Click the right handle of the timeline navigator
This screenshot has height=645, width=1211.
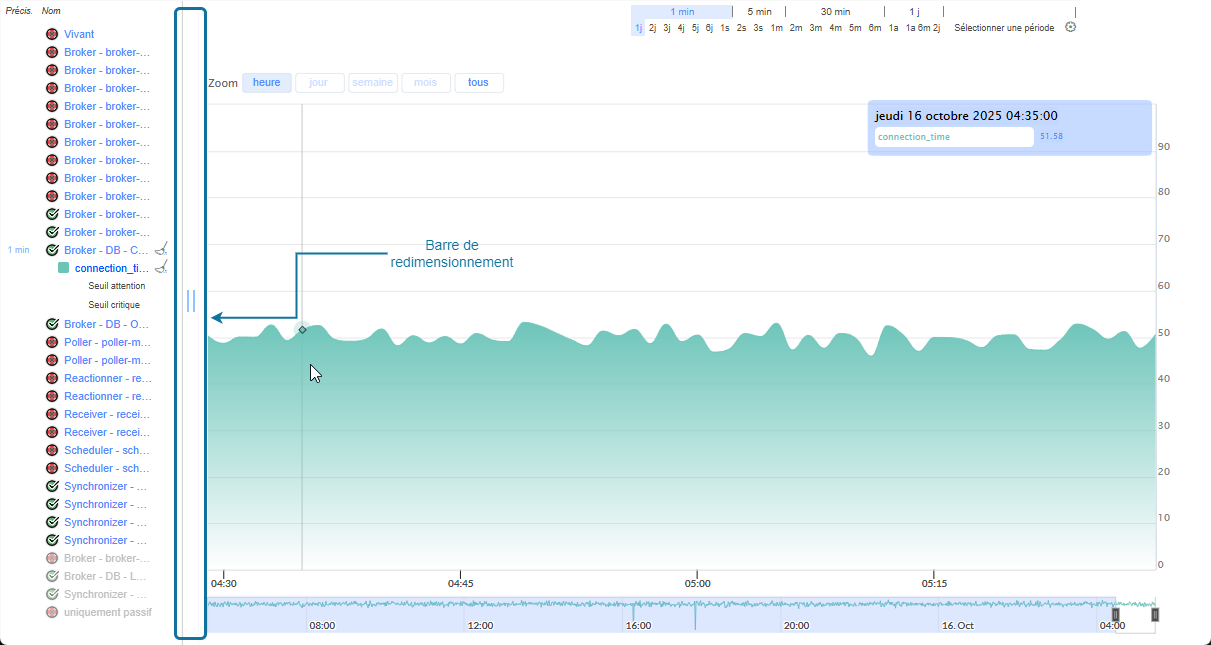[1155, 614]
